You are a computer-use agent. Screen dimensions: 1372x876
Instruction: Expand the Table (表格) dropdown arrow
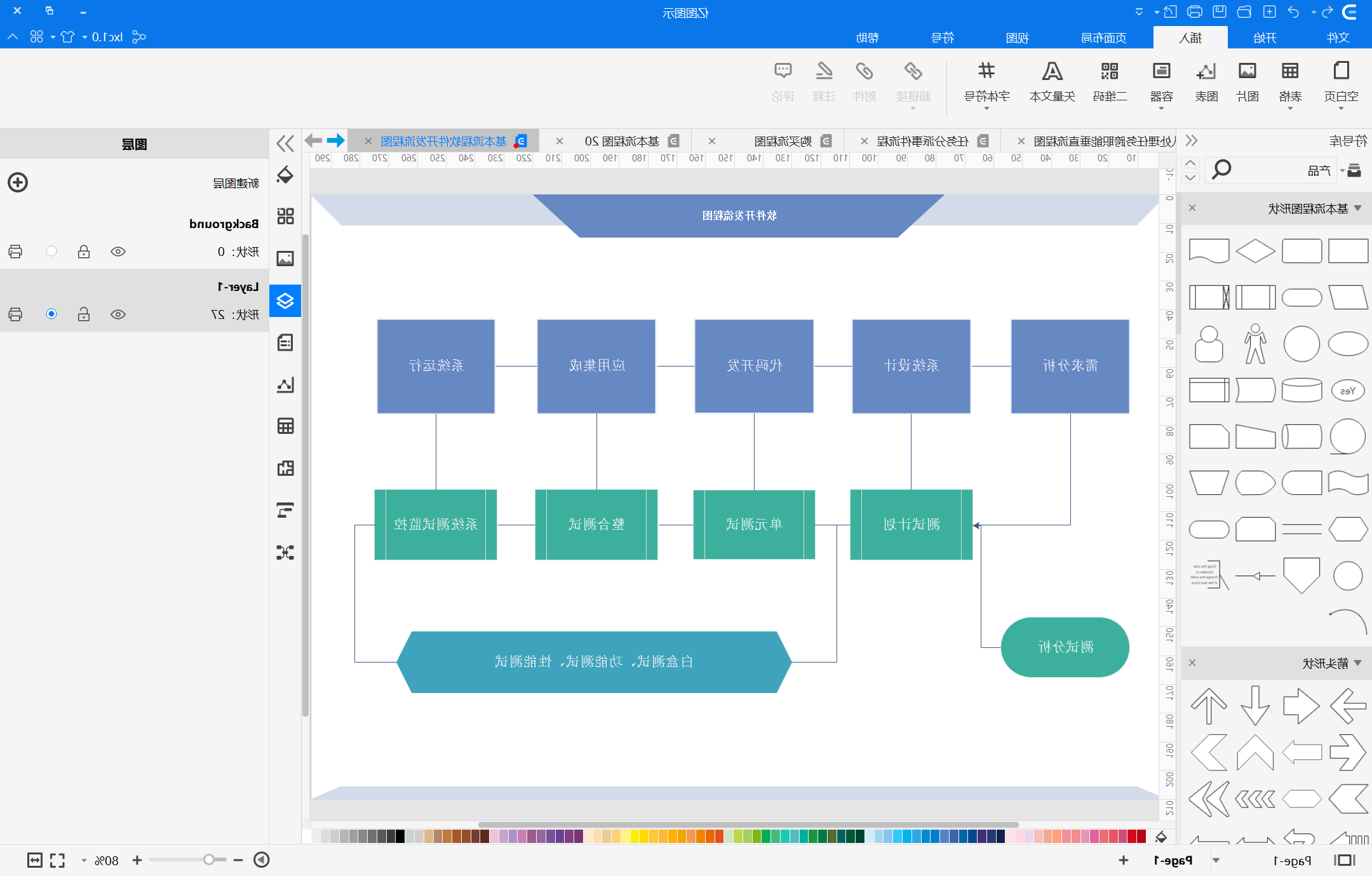(1290, 109)
